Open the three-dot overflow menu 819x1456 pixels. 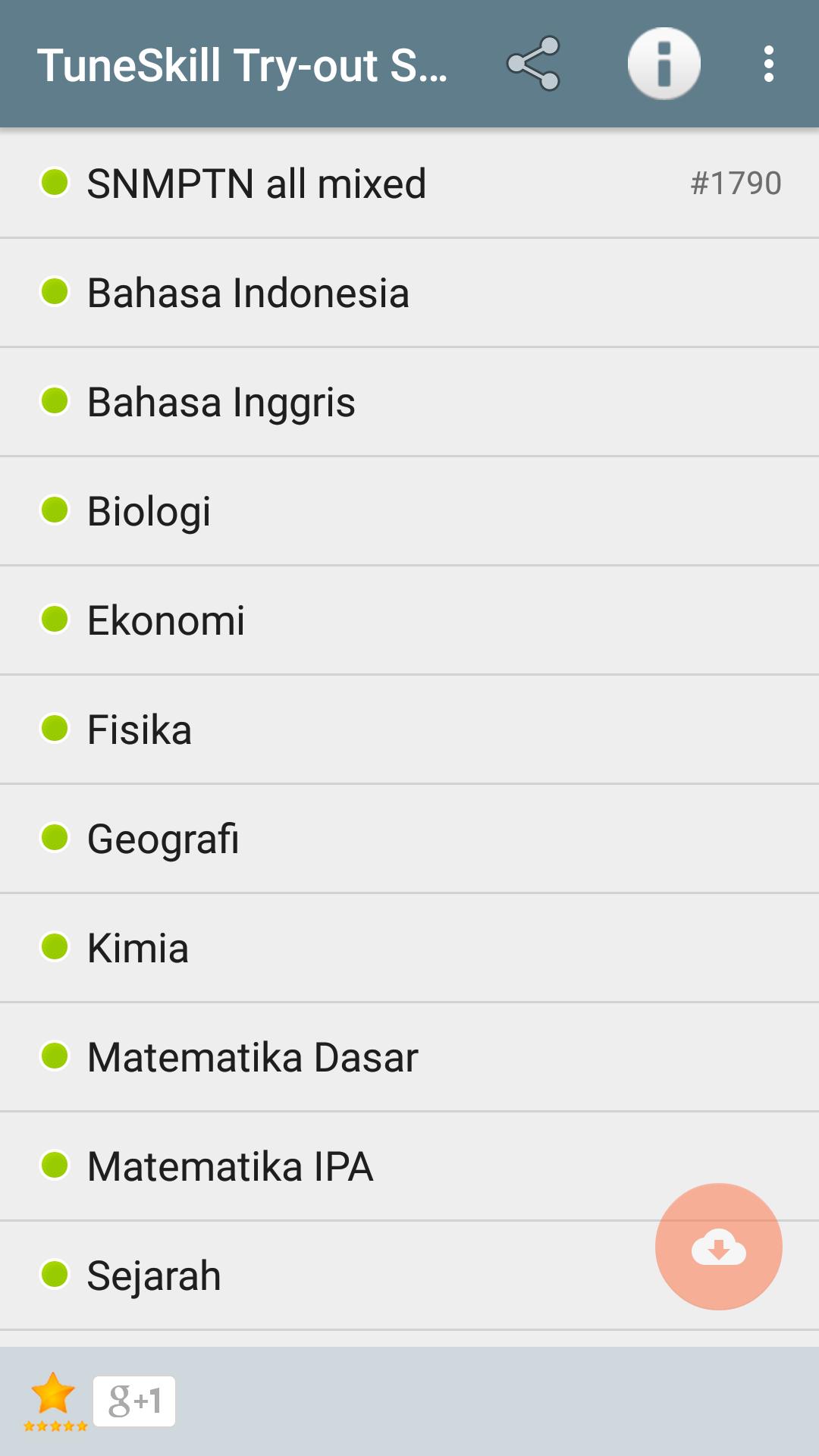coord(768,64)
